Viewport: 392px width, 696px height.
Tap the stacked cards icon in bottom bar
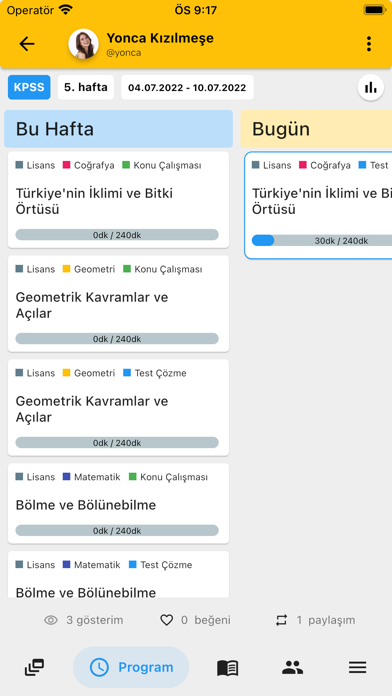tap(34, 668)
